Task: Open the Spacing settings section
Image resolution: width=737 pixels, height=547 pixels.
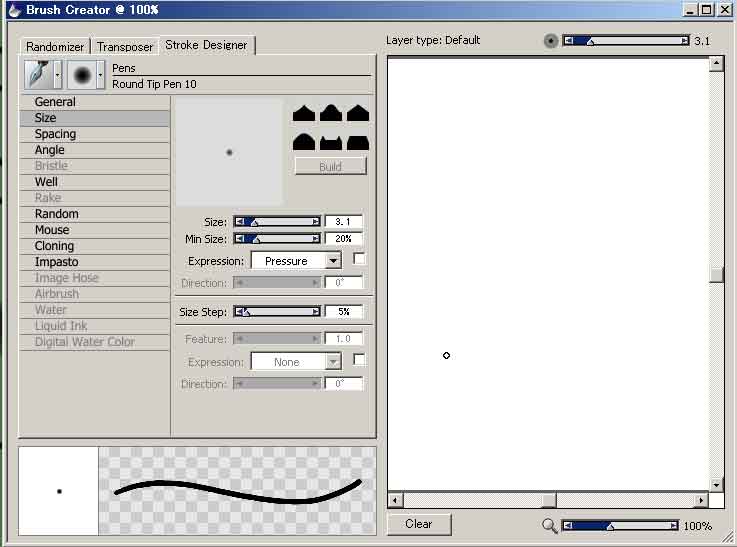Action: [x=55, y=134]
